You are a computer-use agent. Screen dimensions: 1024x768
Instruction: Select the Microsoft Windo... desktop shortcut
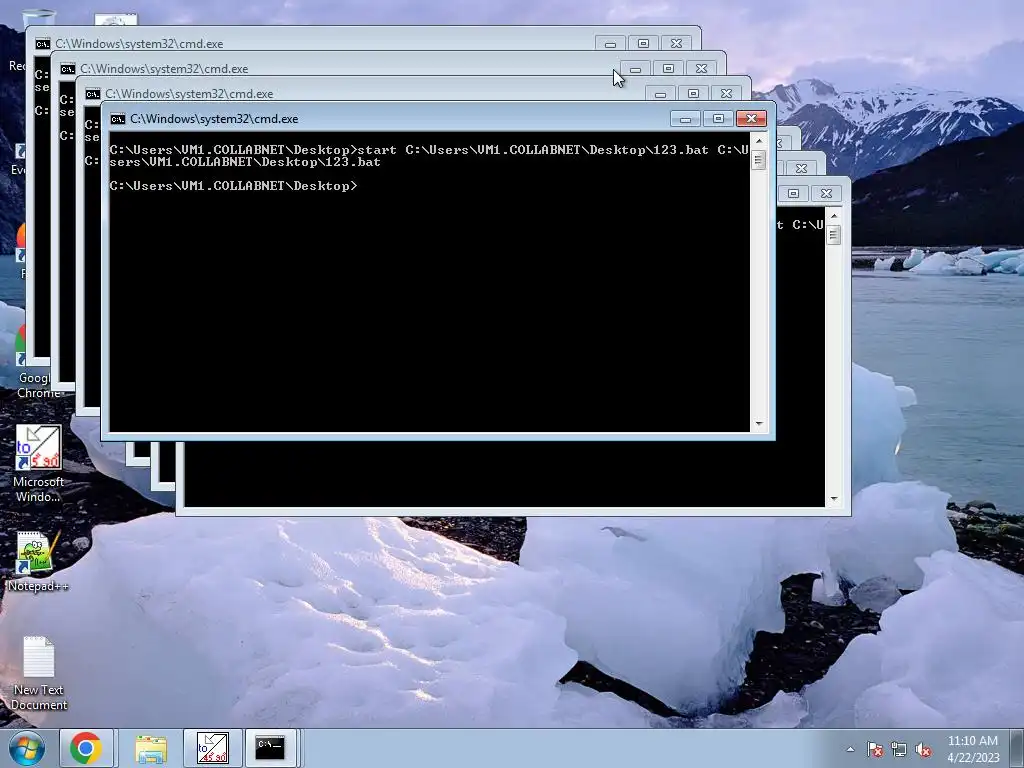point(39,464)
